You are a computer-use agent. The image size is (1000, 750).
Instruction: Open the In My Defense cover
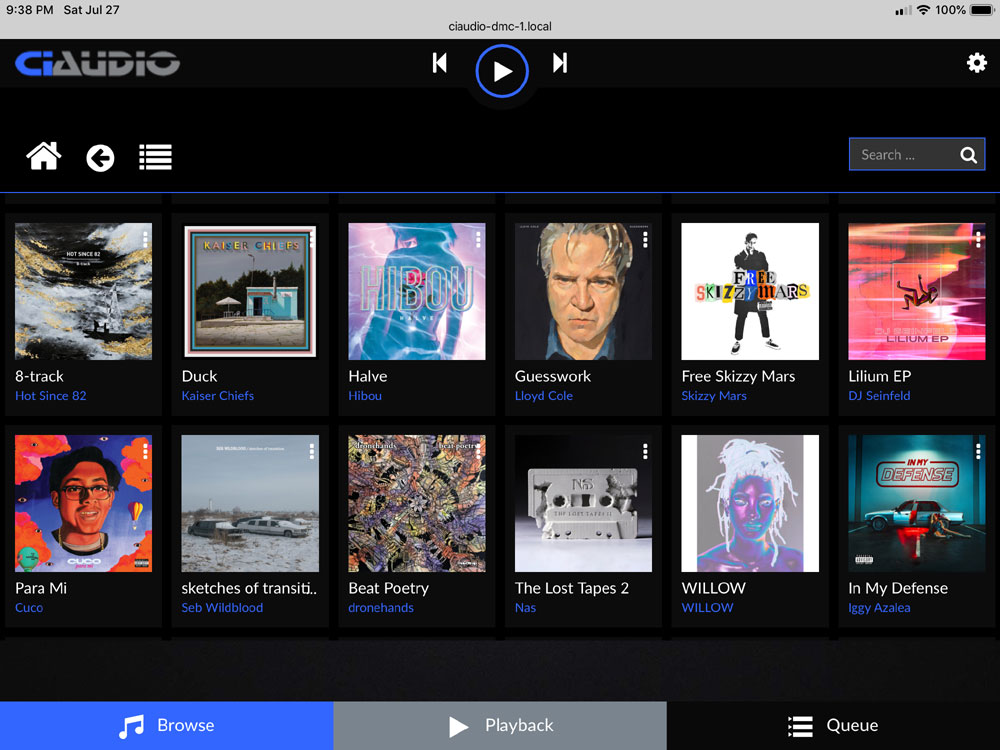[x=917, y=503]
